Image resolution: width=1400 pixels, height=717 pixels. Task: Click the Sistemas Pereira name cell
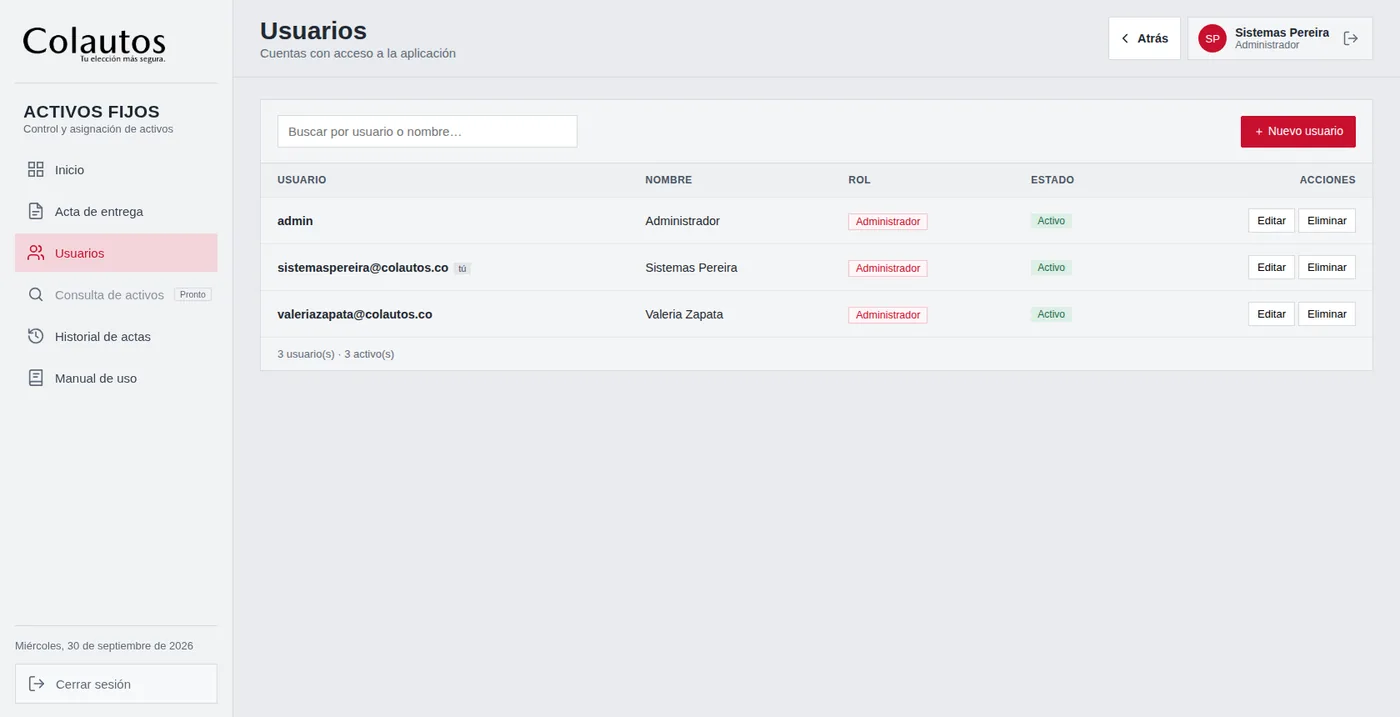(x=691, y=267)
